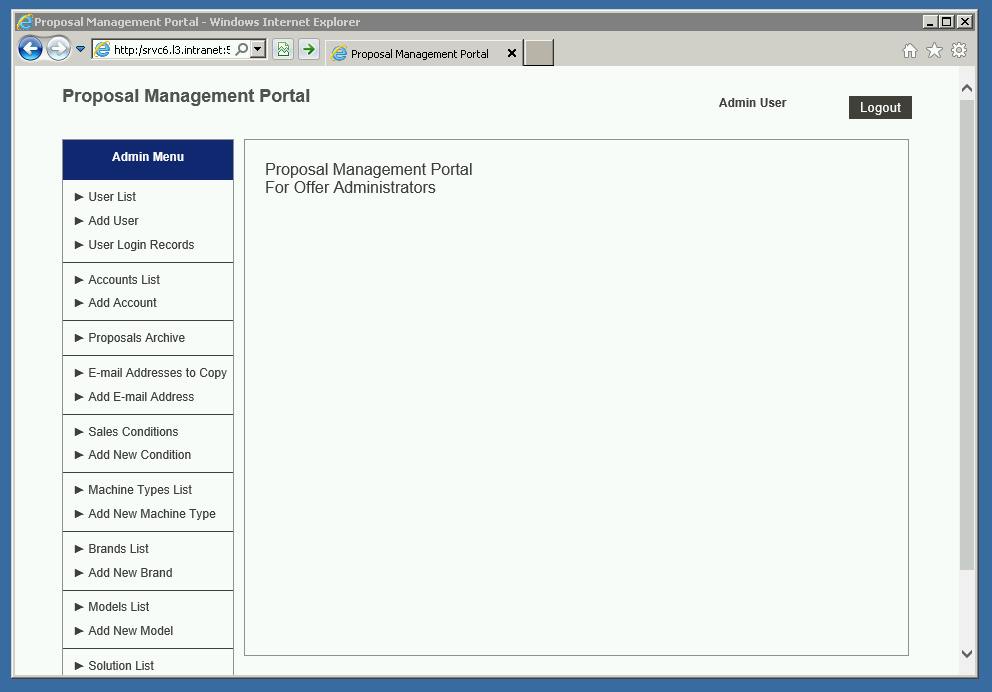The height and width of the screenshot is (692, 992).
Task: Click the Internet Explorer title bar icon
Action: click(x=25, y=22)
